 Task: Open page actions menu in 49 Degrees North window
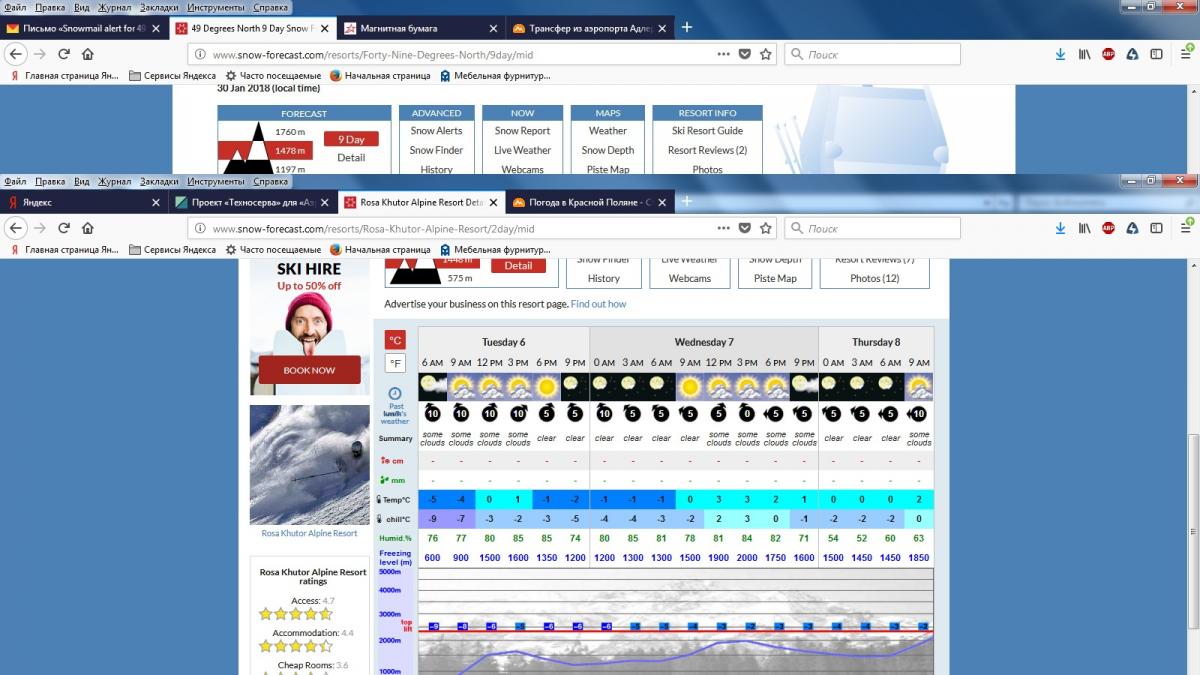pos(724,54)
